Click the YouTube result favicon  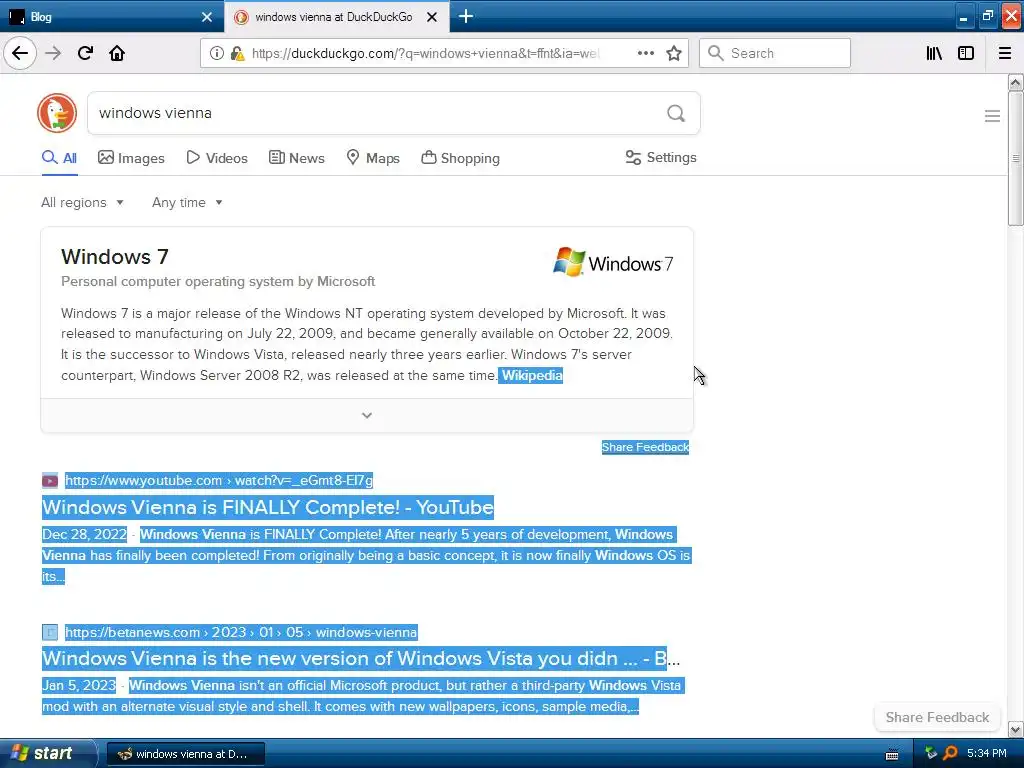[50, 481]
